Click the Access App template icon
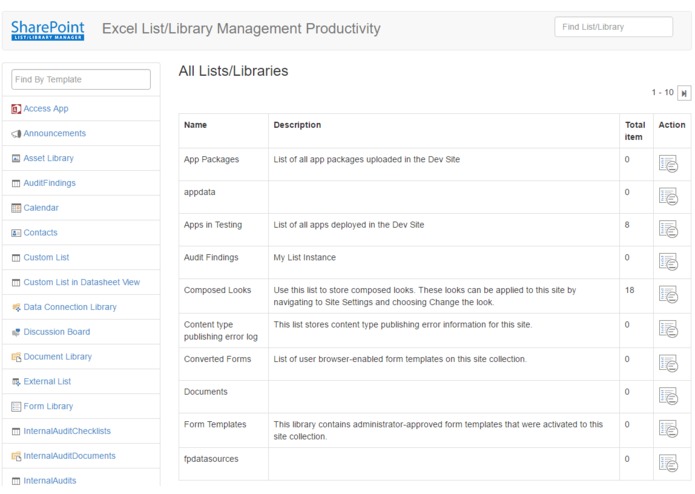Screen dimensions: 695x494 coord(16,109)
